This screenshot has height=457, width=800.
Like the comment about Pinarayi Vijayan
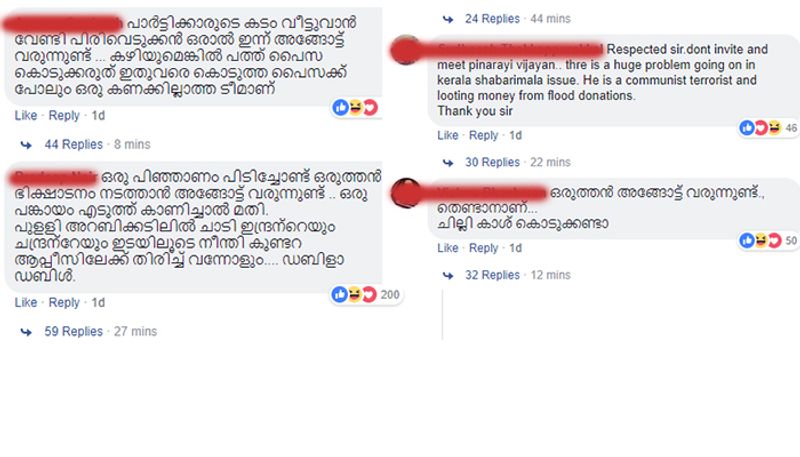coord(447,135)
